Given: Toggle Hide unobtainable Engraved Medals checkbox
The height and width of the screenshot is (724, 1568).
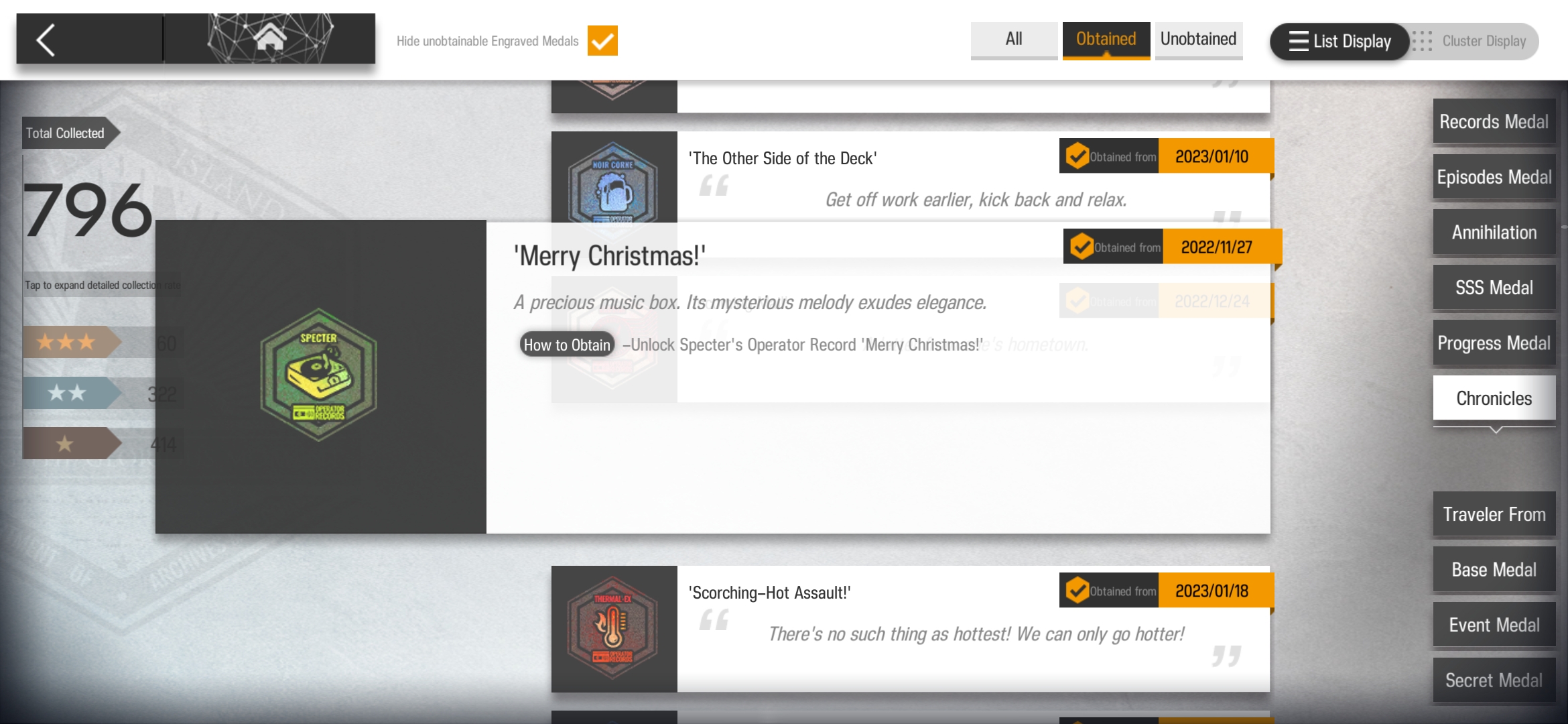Looking at the screenshot, I should tap(602, 41).
